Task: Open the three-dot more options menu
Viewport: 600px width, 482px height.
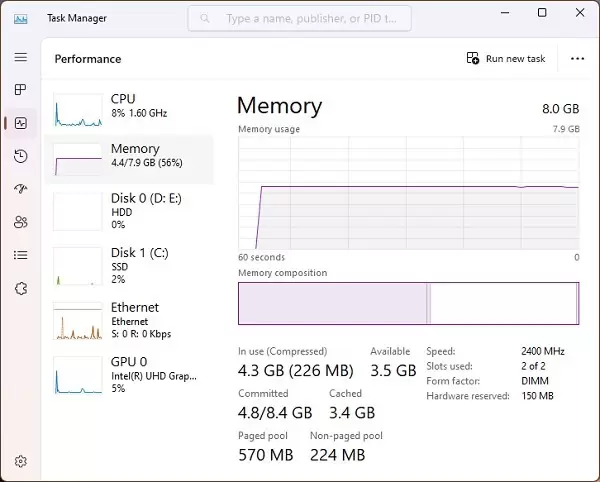Action: [x=577, y=59]
